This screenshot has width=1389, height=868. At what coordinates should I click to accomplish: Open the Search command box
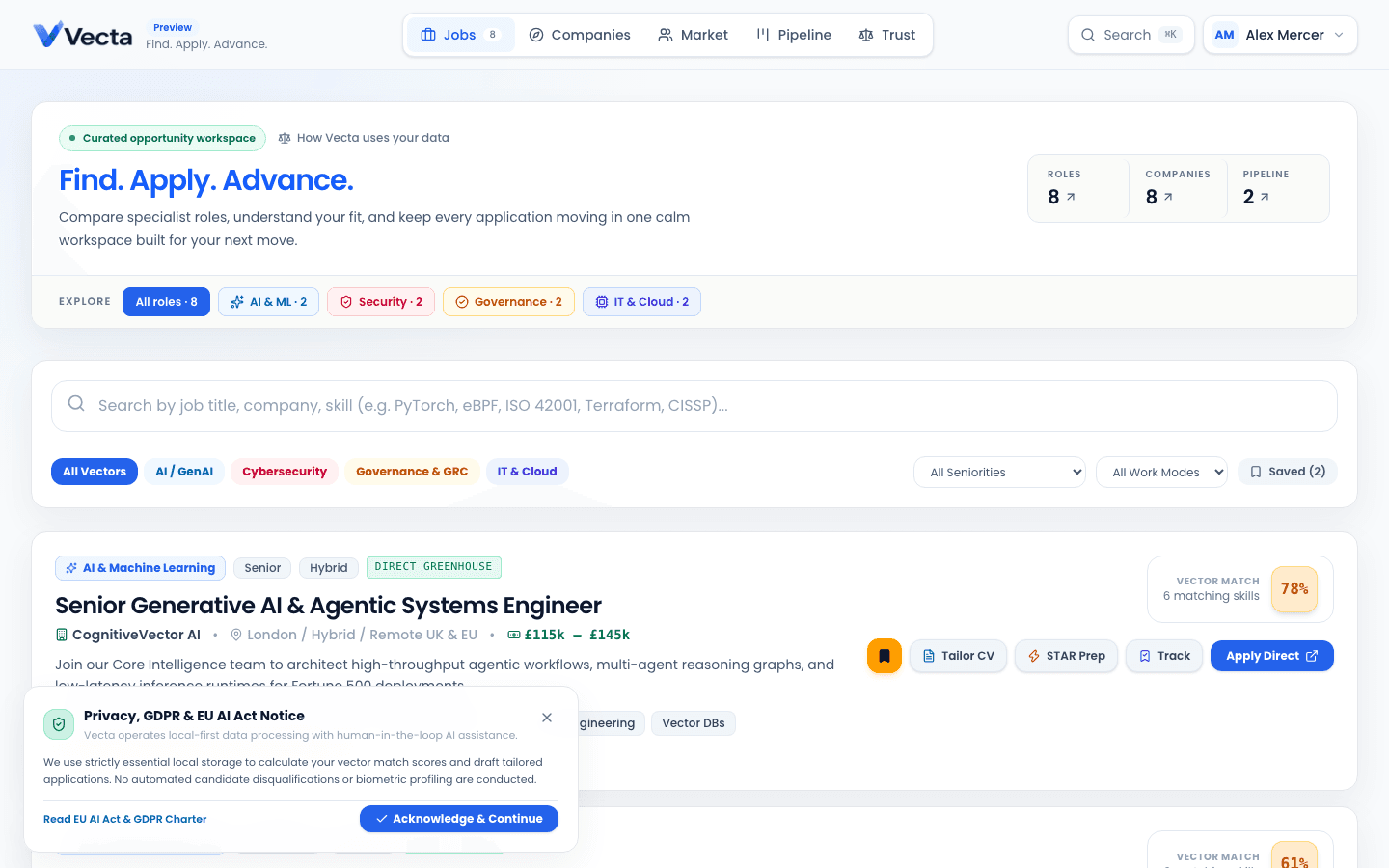coord(1130,35)
